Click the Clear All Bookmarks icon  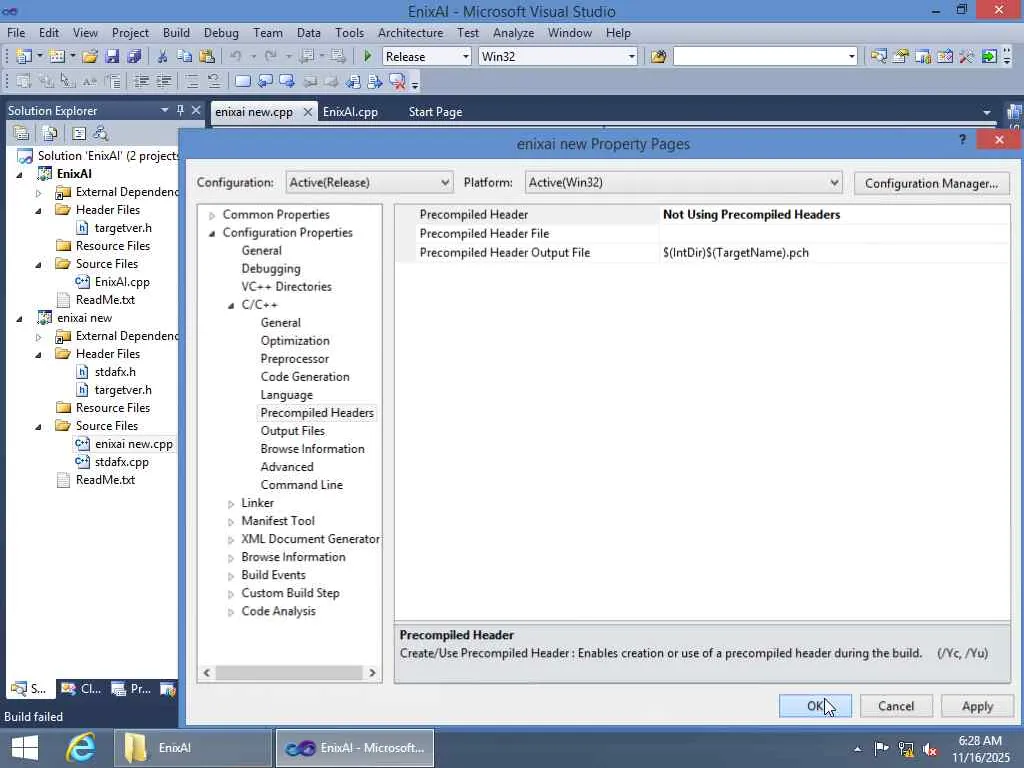397,82
